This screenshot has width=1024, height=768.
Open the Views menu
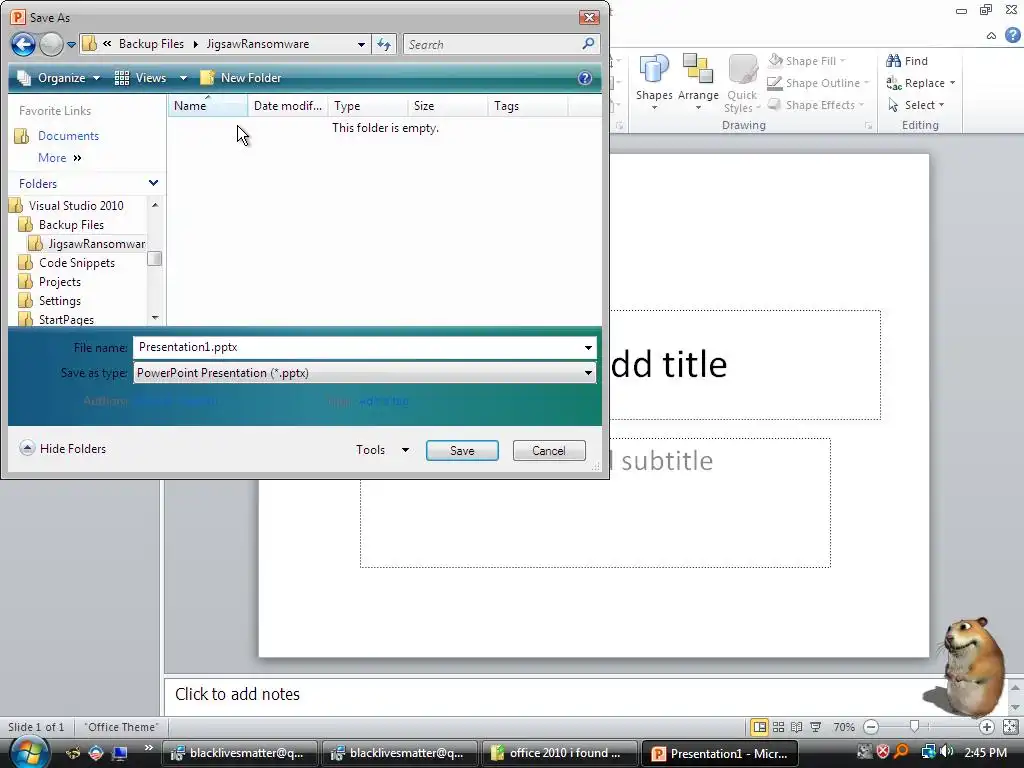[x=143, y=78]
